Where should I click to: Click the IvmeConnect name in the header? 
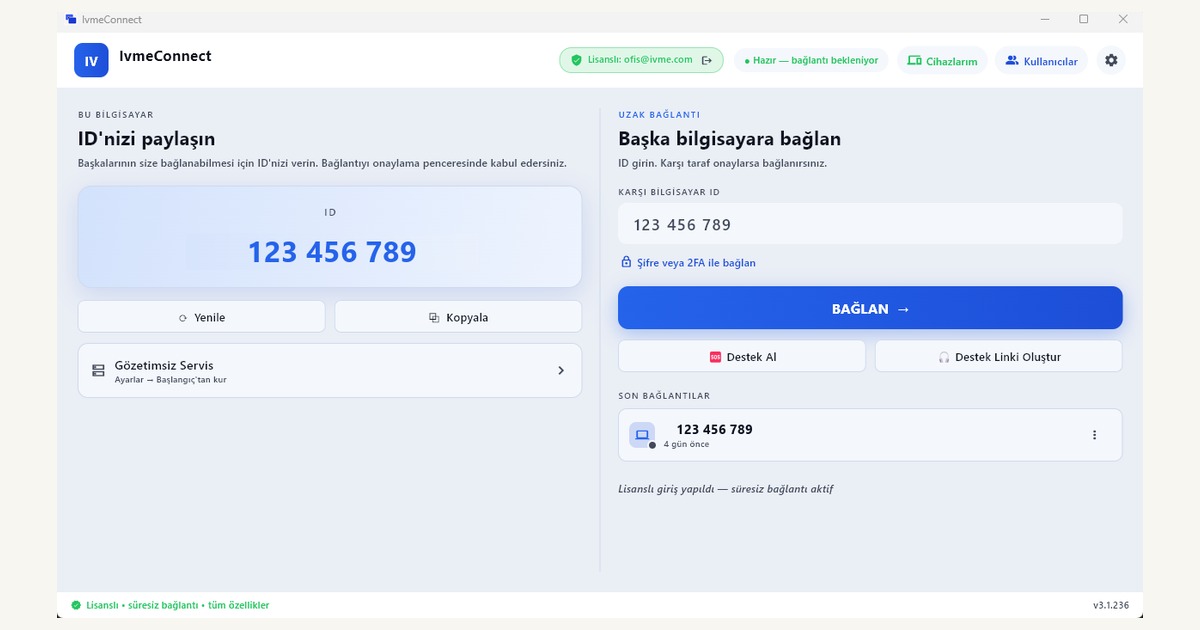165,56
